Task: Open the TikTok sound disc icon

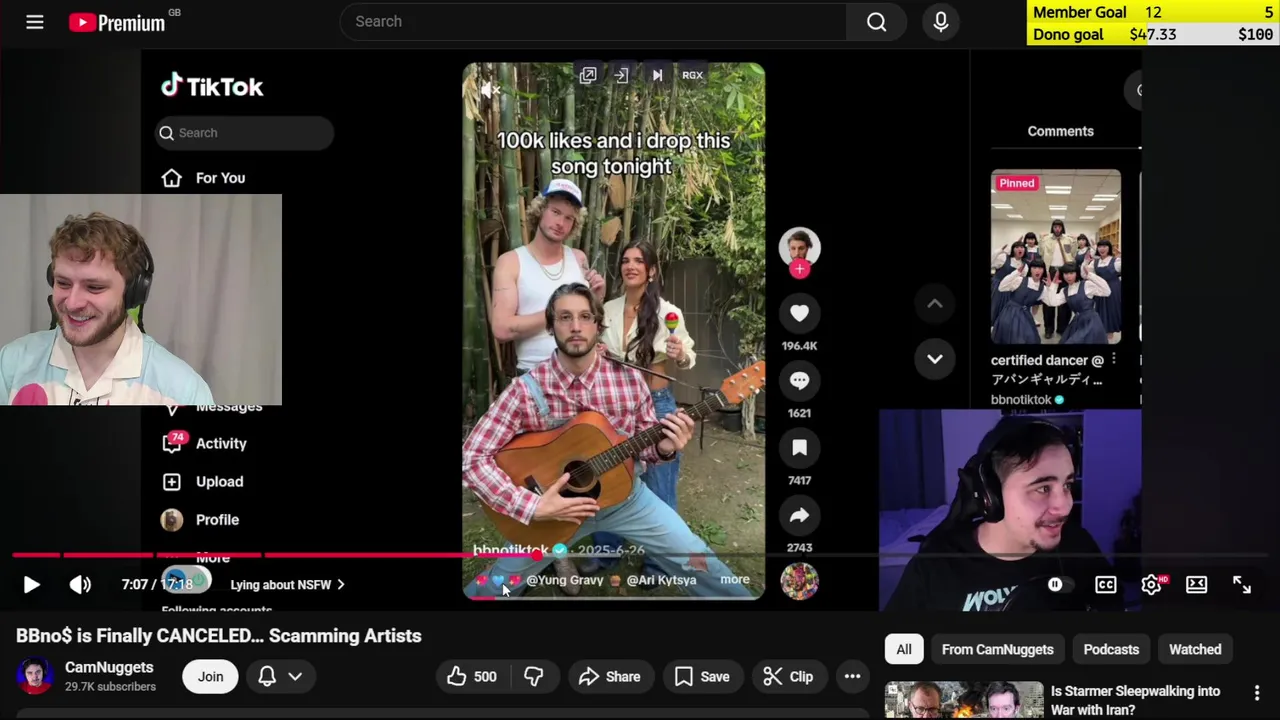Action: click(799, 581)
